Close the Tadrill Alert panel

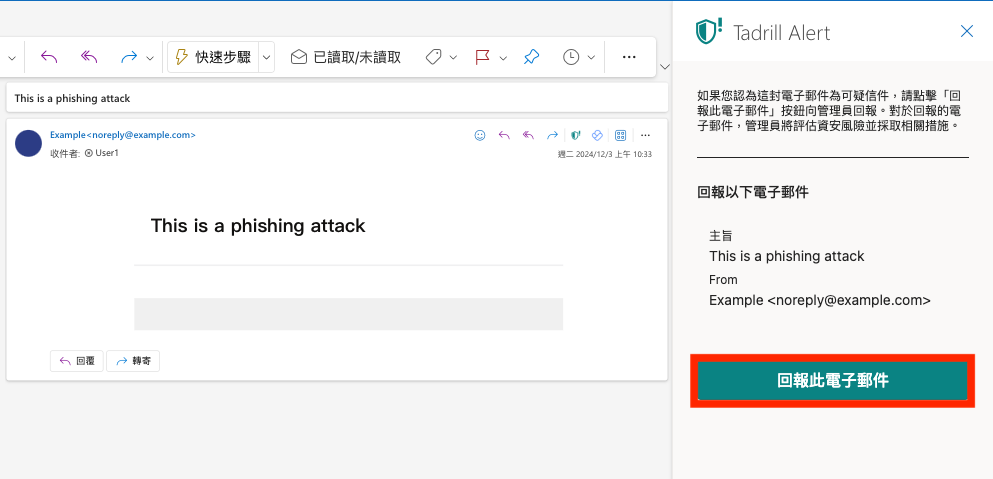(966, 31)
